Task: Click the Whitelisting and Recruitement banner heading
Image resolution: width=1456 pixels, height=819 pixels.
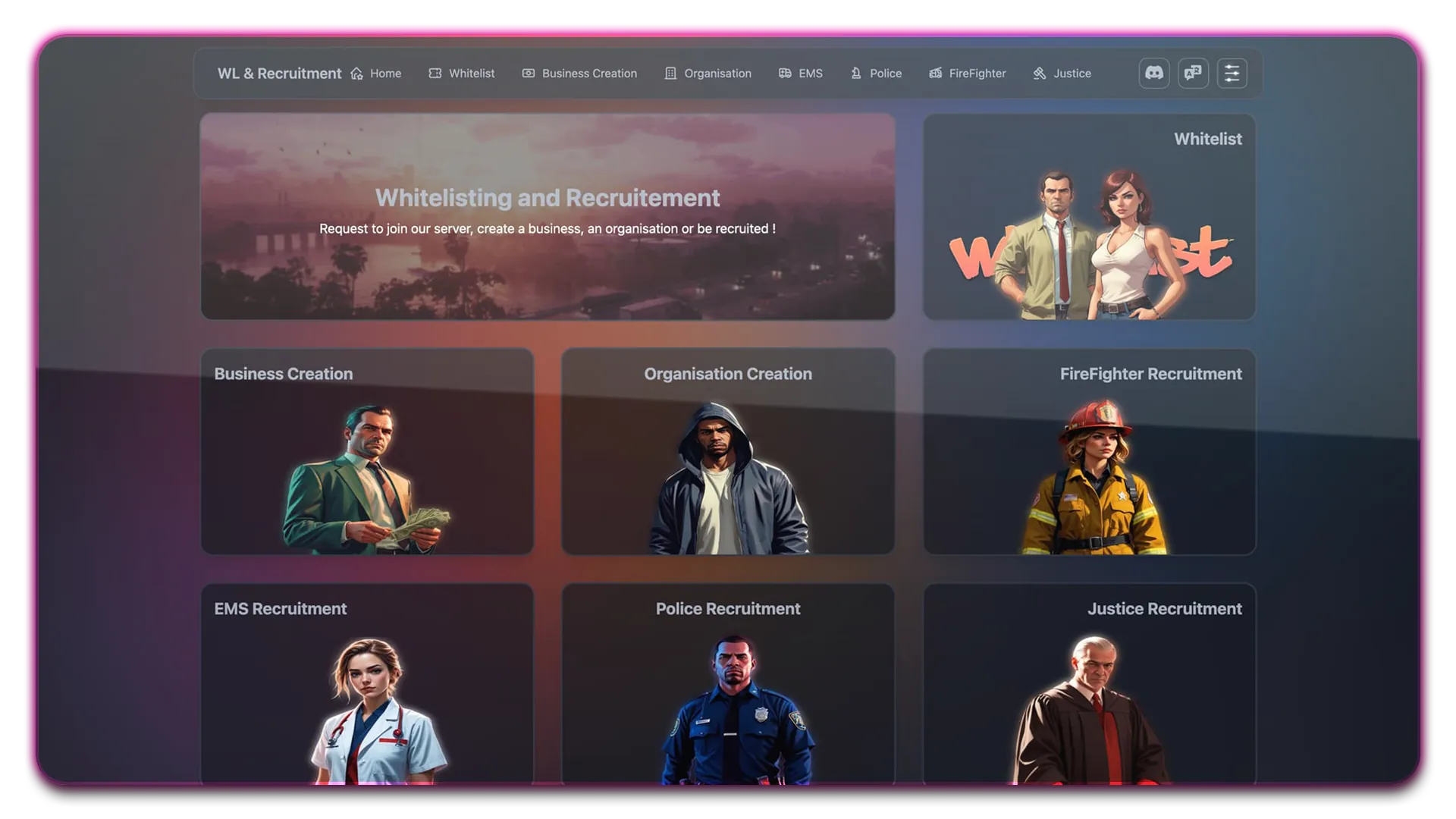Action: tap(548, 198)
